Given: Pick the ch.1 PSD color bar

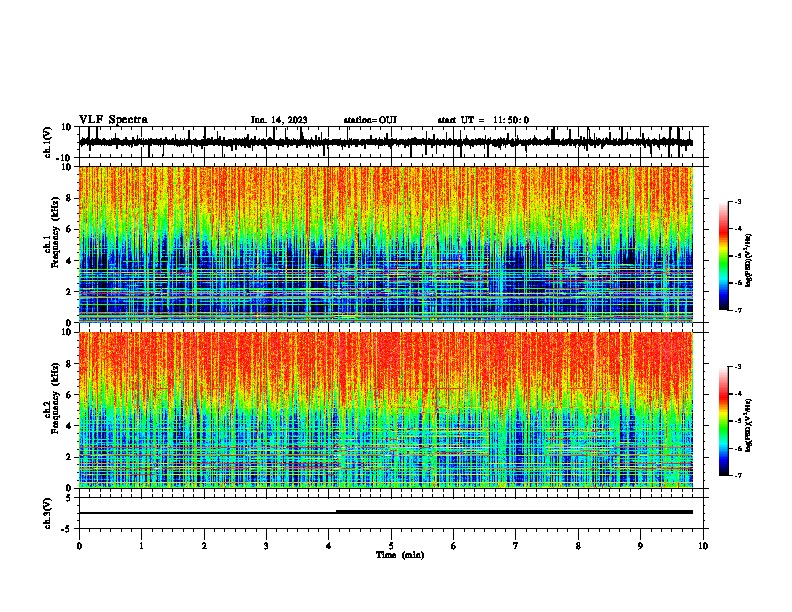Looking at the screenshot, I should pos(724,256).
